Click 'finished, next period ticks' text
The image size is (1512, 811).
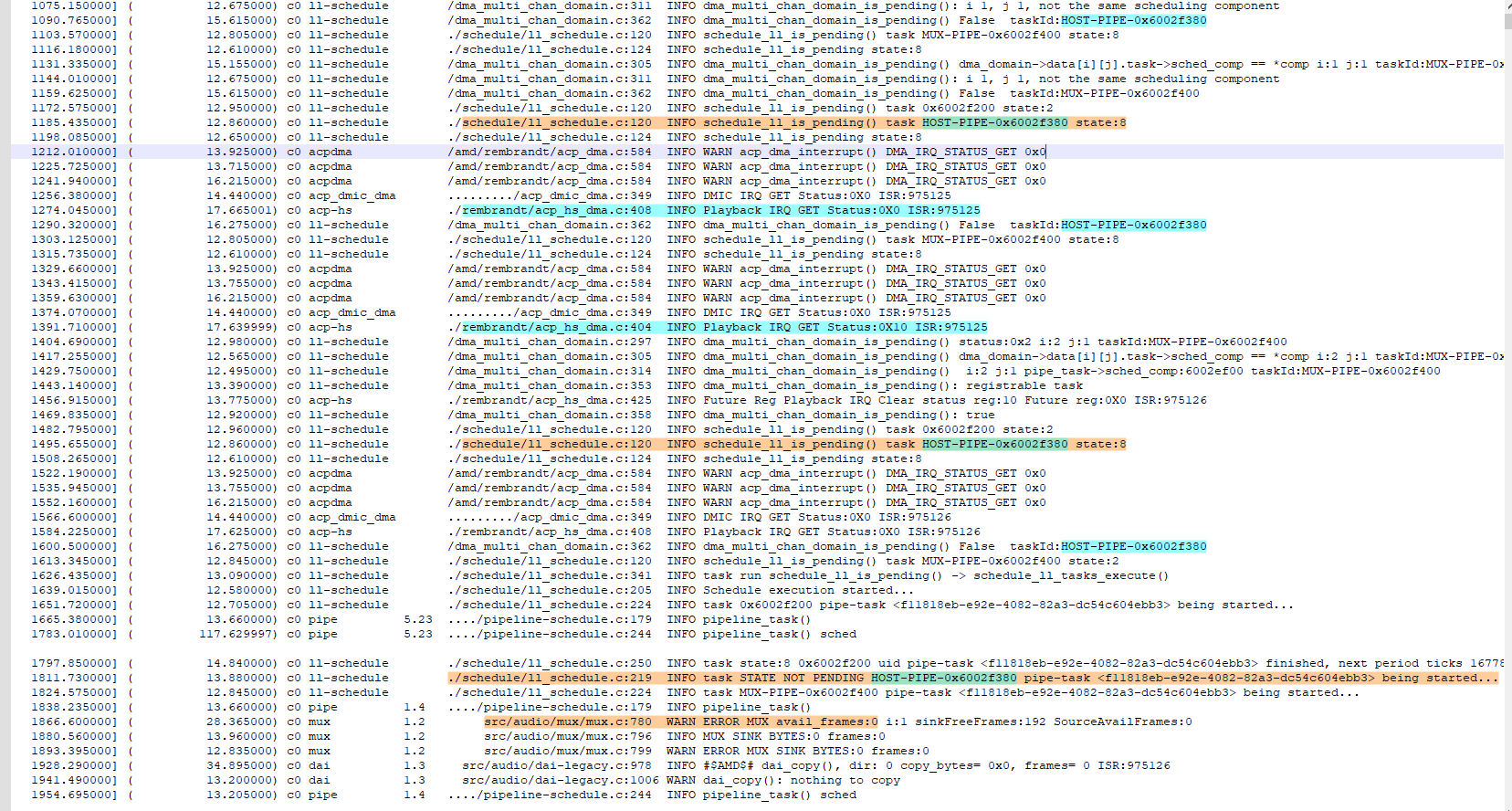point(1364,663)
